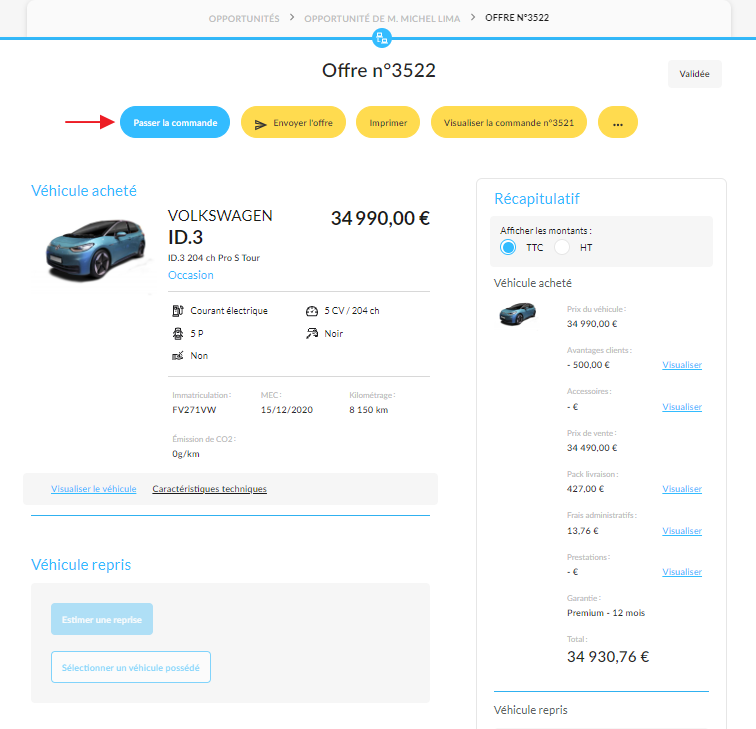The width and height of the screenshot is (756, 729).
Task: Click the Occasion label
Action: 190,275
